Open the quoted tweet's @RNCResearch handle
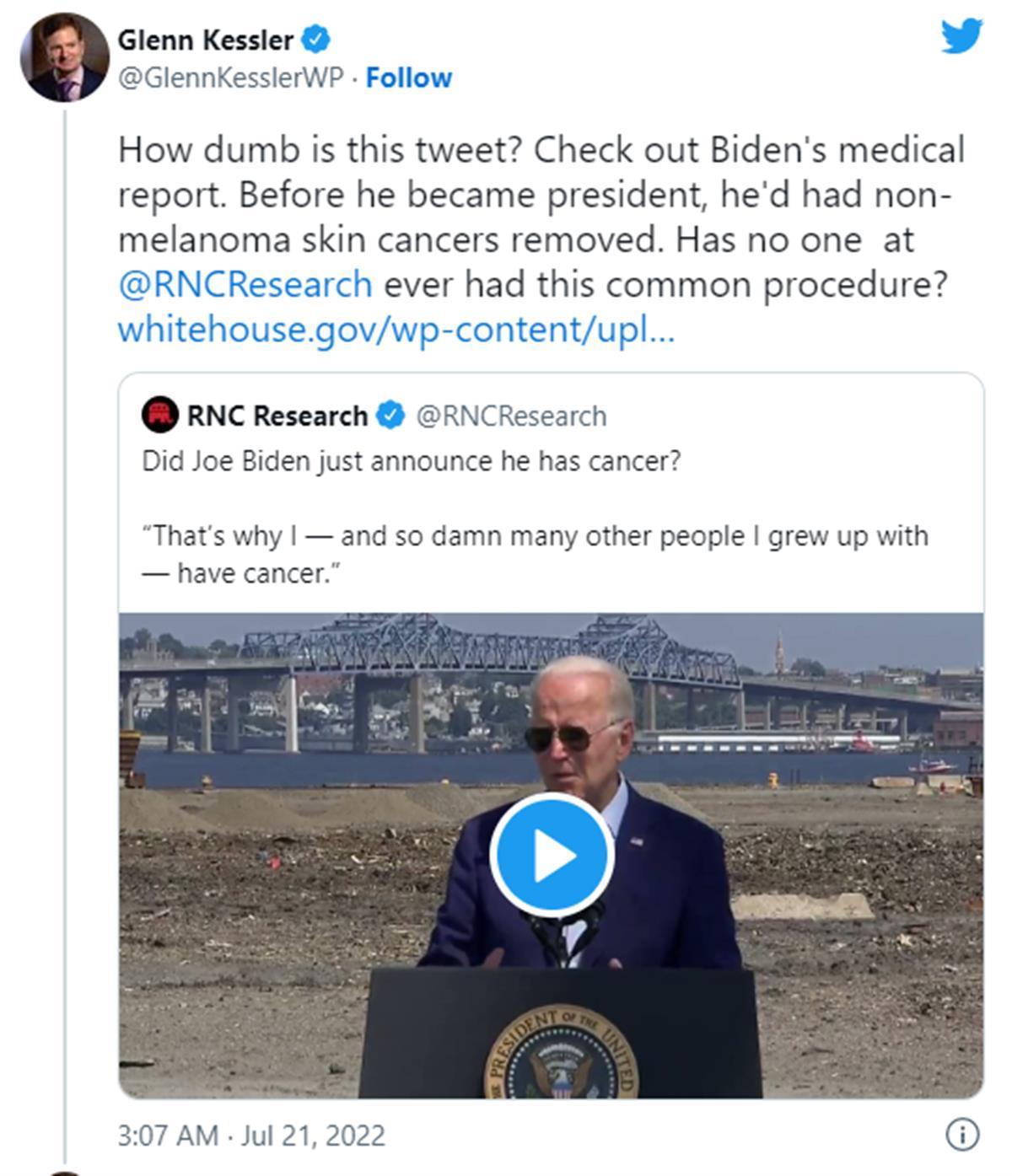1012x1176 pixels. click(512, 416)
